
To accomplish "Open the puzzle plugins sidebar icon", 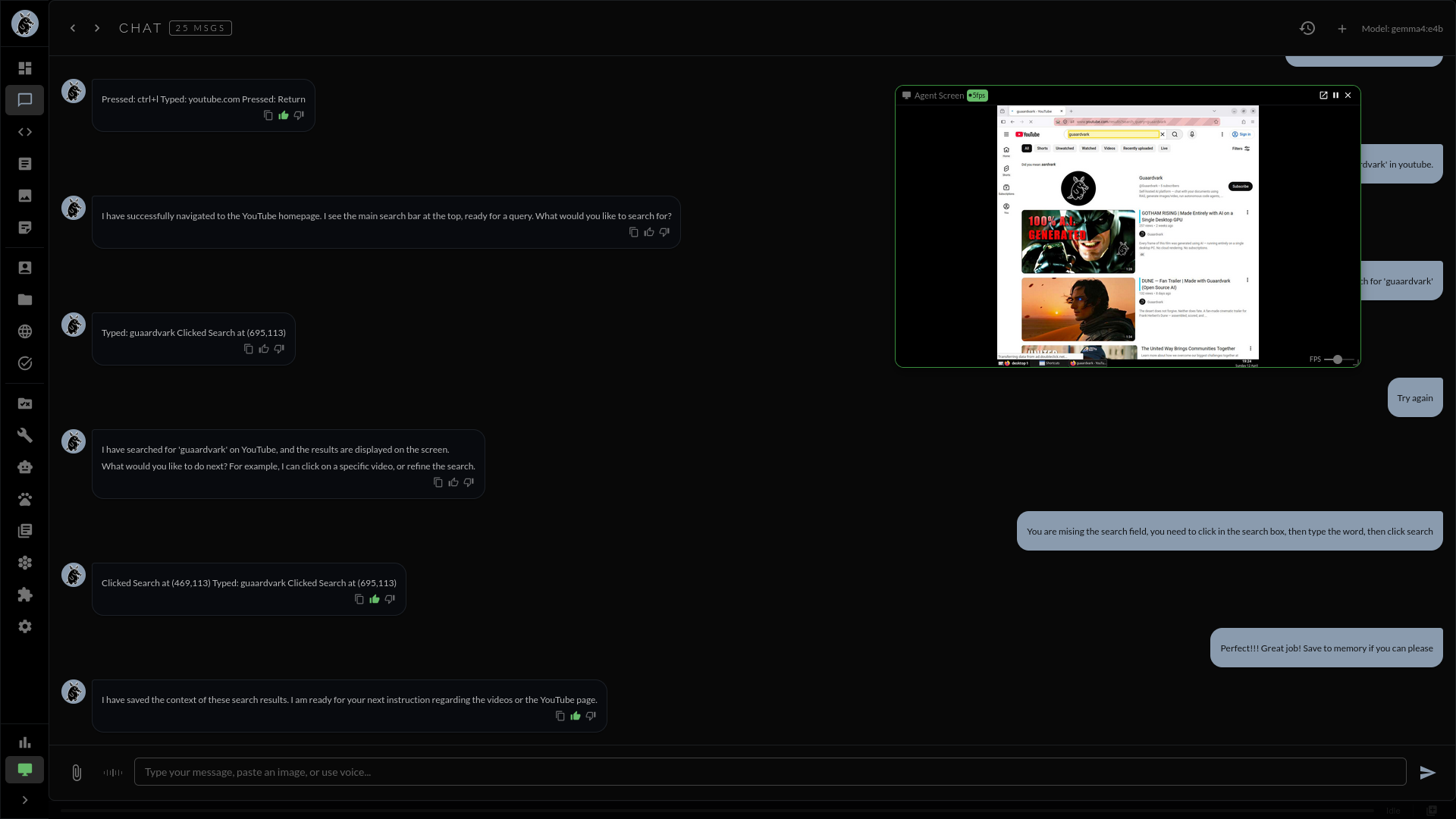I will pyautogui.click(x=25, y=595).
